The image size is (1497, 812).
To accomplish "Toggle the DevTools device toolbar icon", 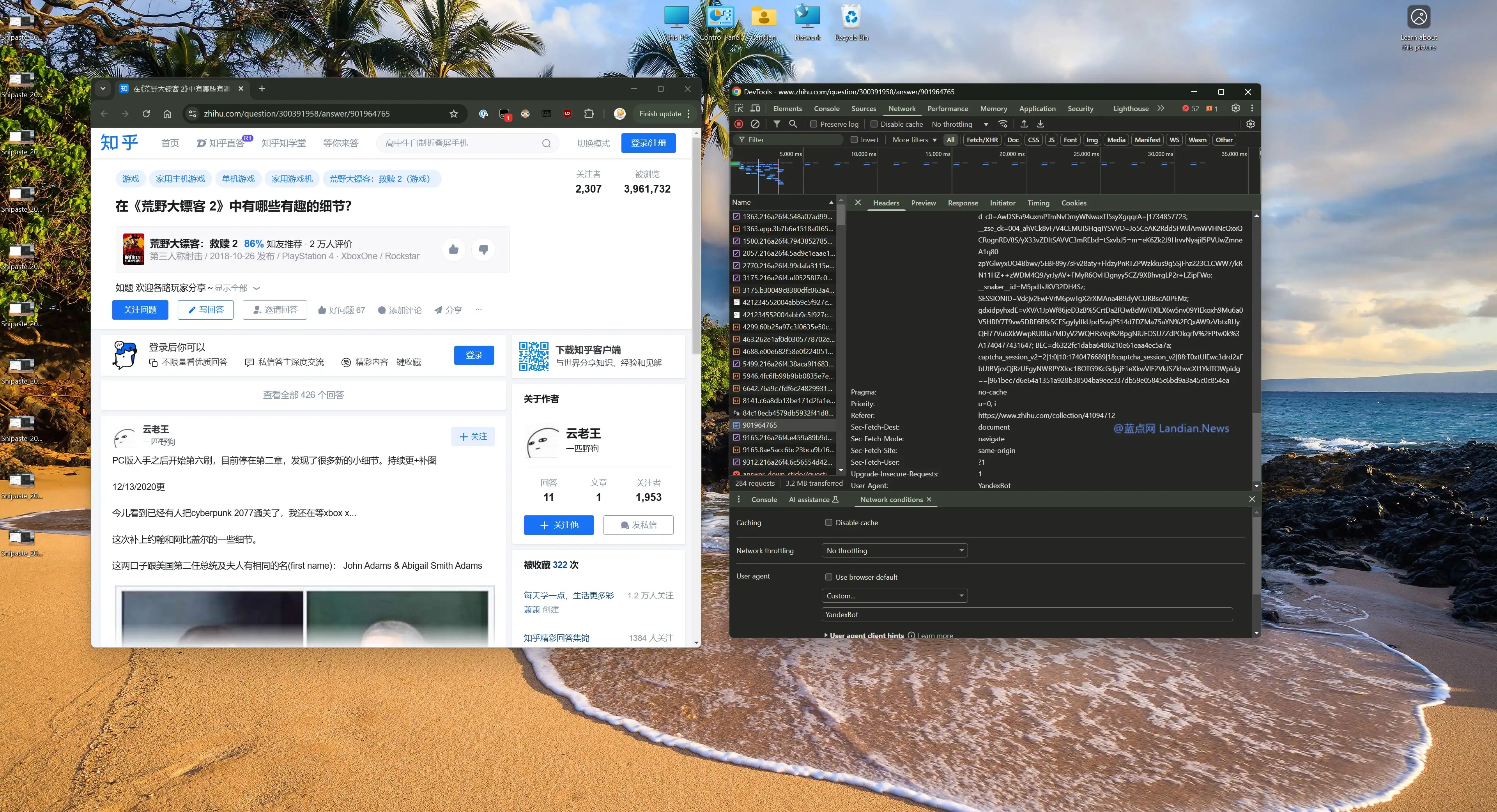I will [x=755, y=108].
